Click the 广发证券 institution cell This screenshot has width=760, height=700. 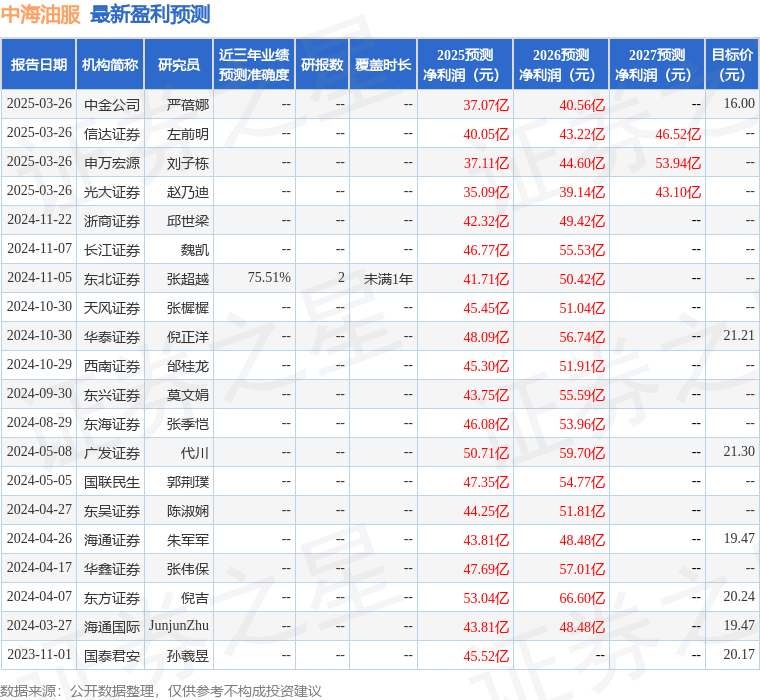[112, 453]
